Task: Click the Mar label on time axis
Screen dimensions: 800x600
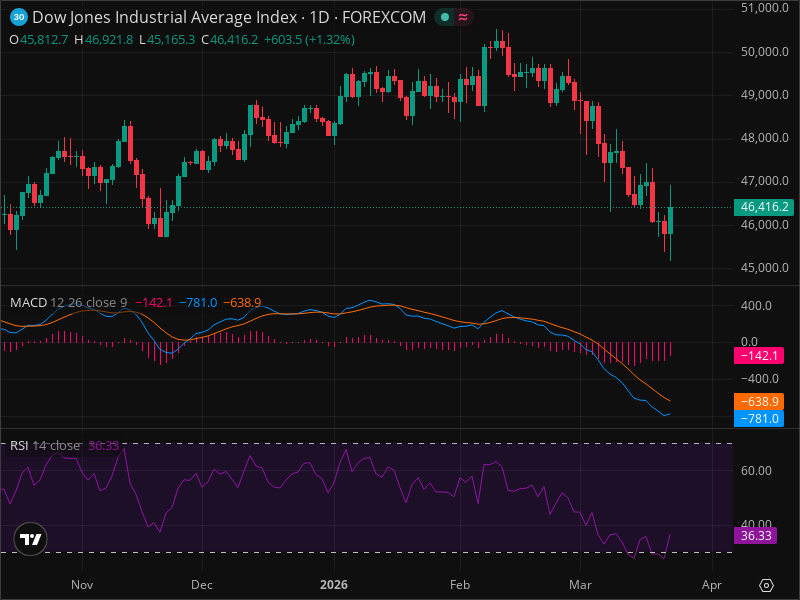Action: 581,585
